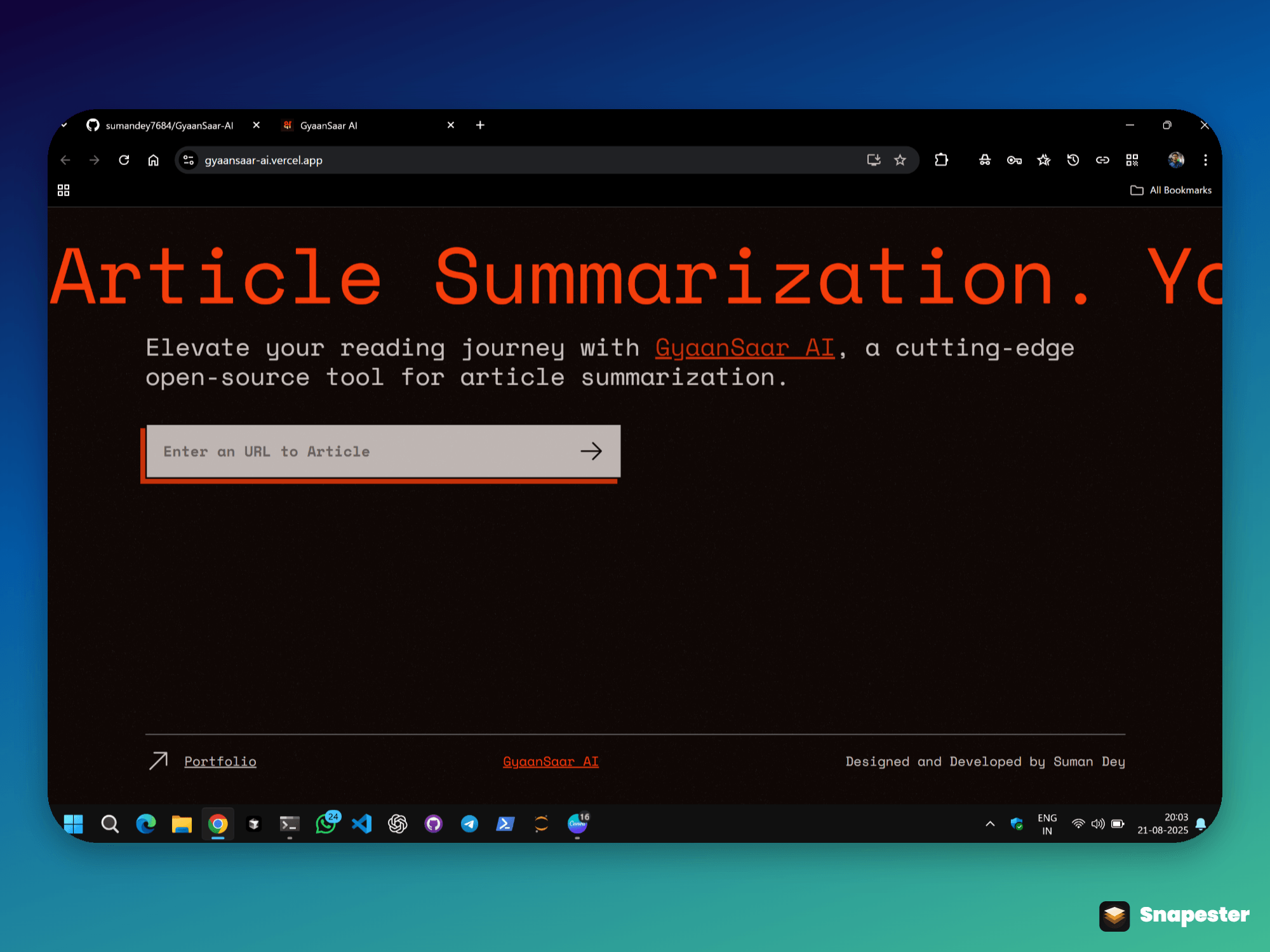Image resolution: width=1270 pixels, height=952 pixels.
Task: Open the Extensions puzzle icon
Action: [941, 161]
